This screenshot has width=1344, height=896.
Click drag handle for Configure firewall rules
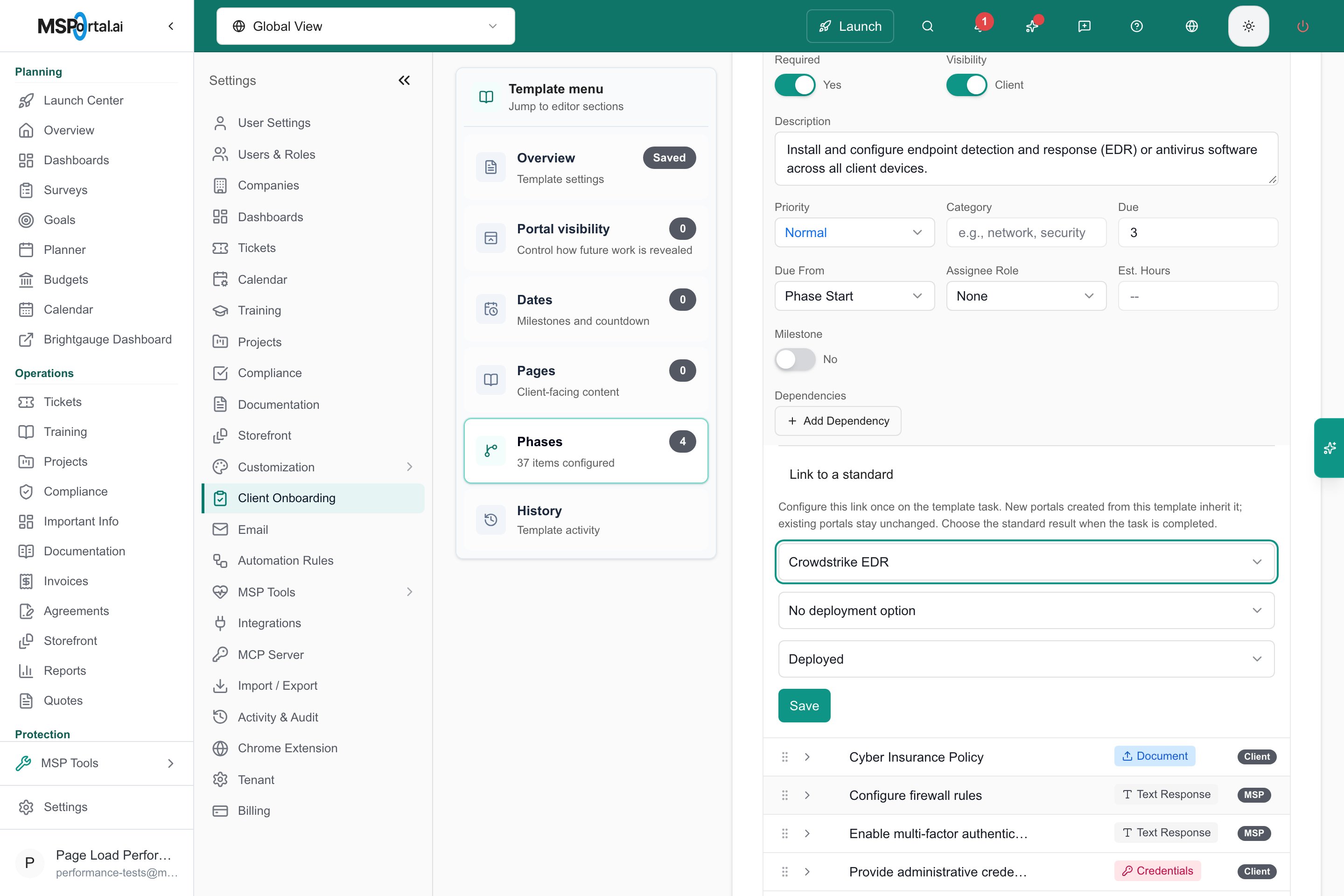[x=784, y=795]
